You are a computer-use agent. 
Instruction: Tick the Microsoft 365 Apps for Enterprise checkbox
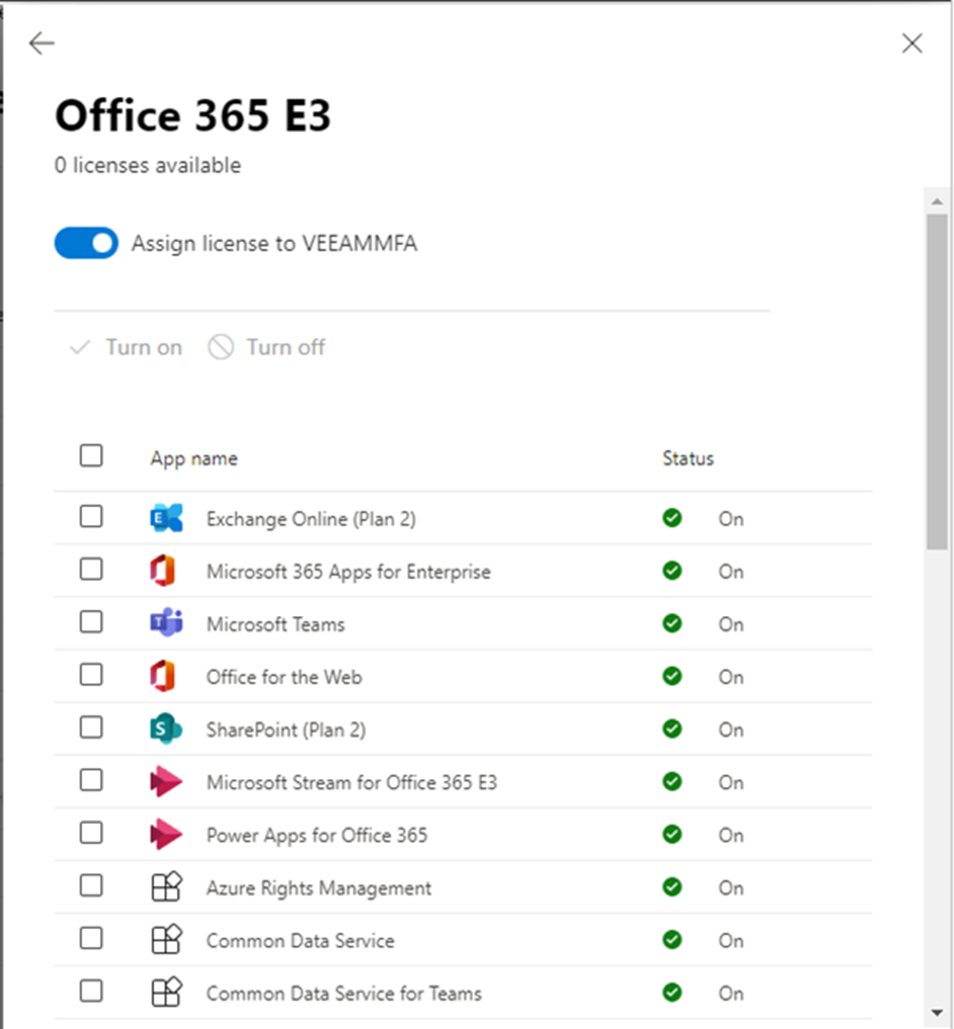pyautogui.click(x=91, y=570)
